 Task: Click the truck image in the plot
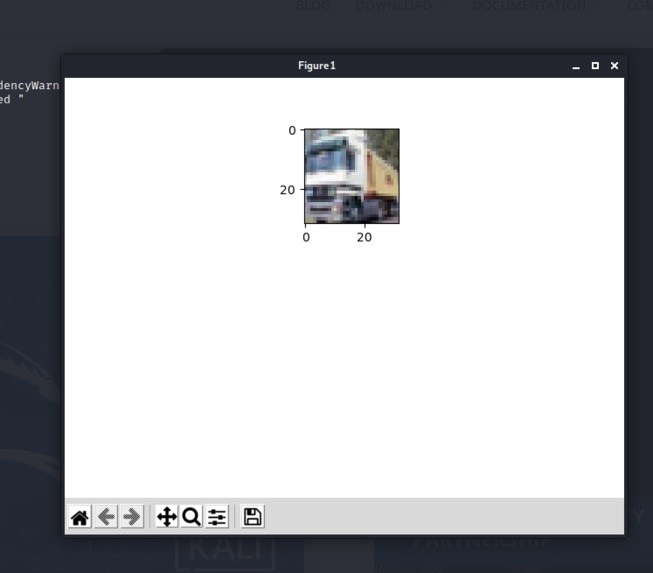[x=352, y=176]
